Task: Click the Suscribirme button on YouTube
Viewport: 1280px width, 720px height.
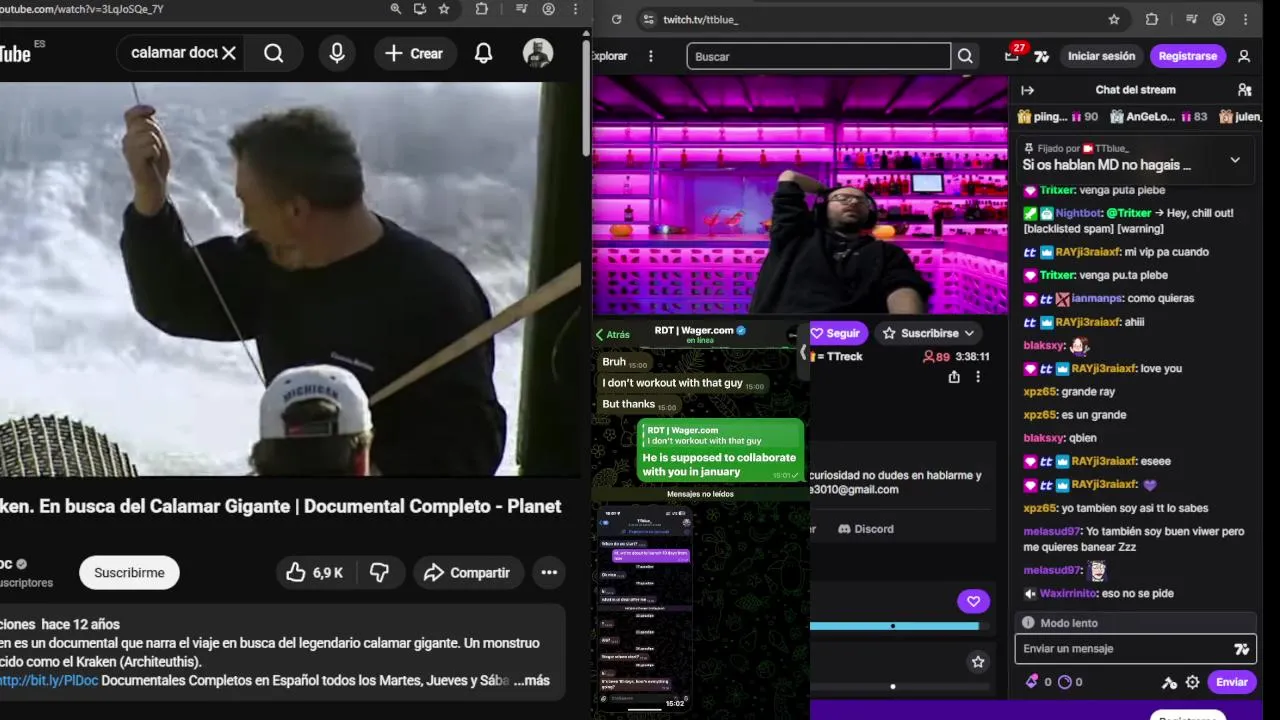Action: pyautogui.click(x=129, y=573)
